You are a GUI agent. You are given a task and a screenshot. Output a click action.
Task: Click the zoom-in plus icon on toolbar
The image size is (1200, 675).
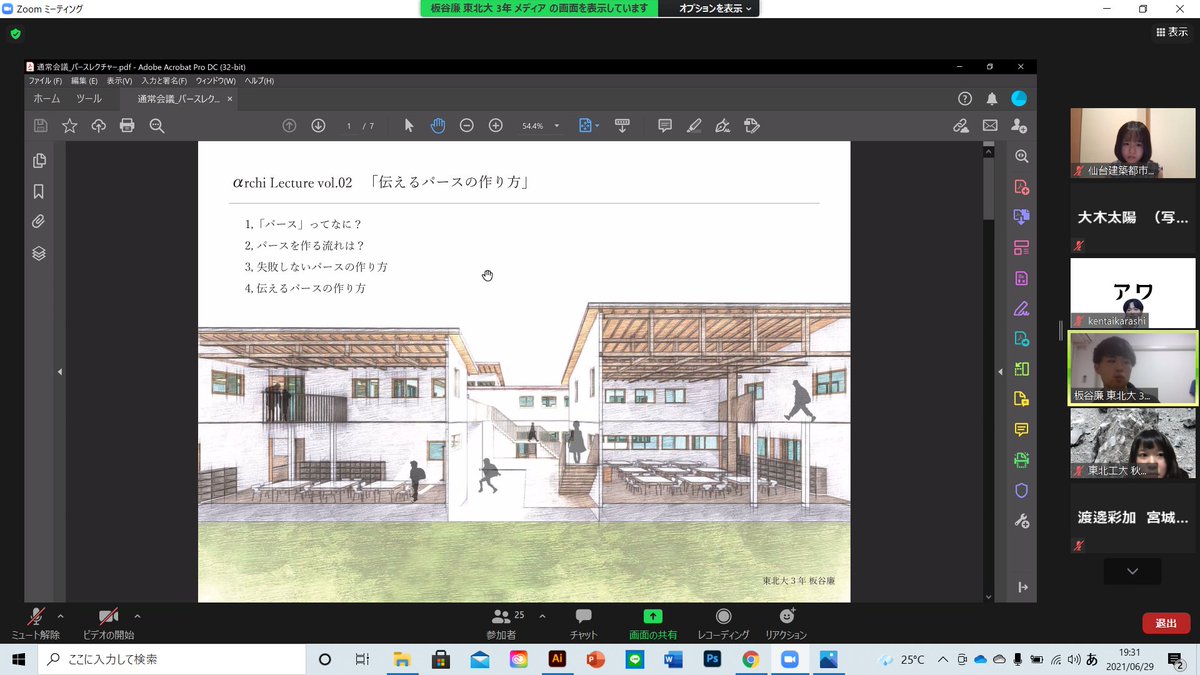pos(495,125)
